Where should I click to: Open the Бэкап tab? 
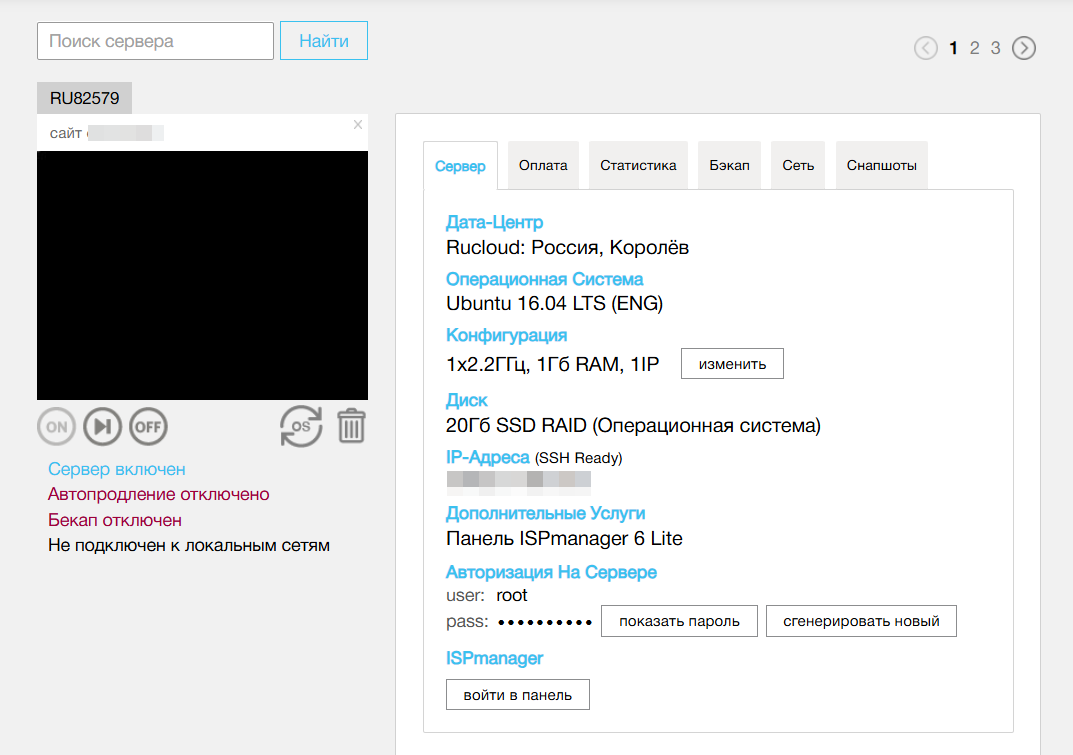tap(729, 166)
